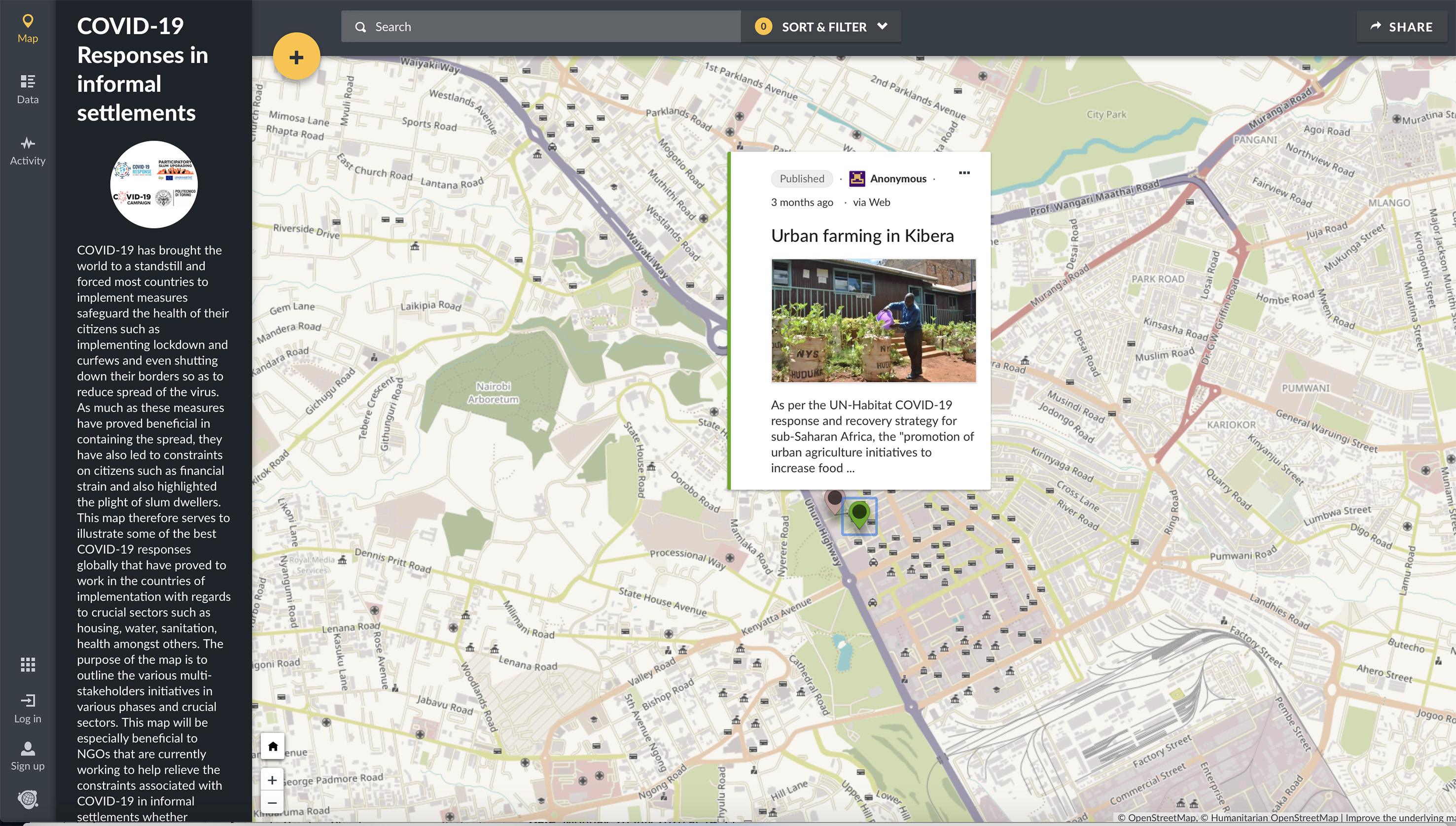The image size is (1456, 826).
Task: Add a new post with yellow plus button
Action: pyautogui.click(x=296, y=57)
